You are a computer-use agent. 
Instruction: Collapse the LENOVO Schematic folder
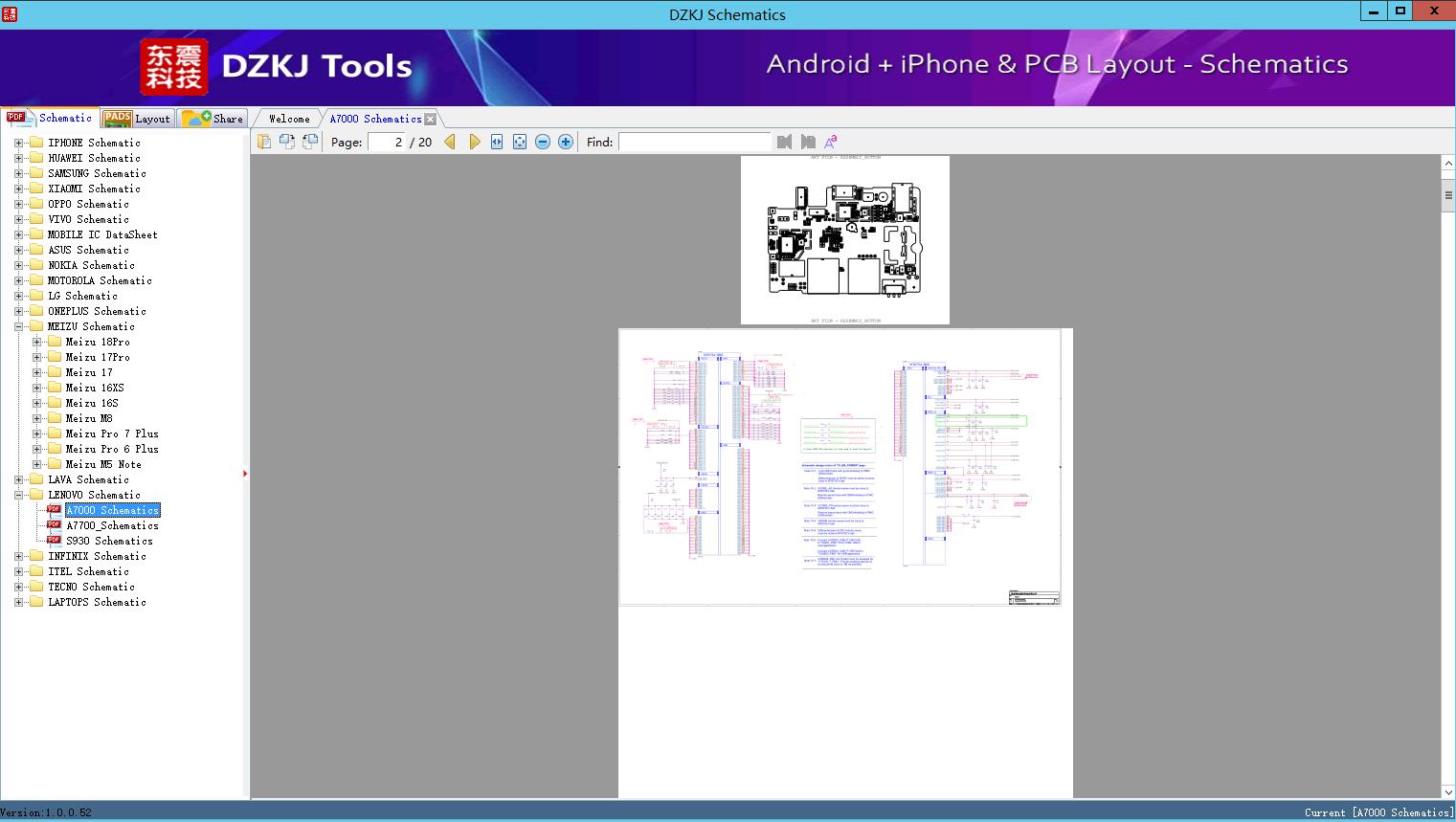18,495
